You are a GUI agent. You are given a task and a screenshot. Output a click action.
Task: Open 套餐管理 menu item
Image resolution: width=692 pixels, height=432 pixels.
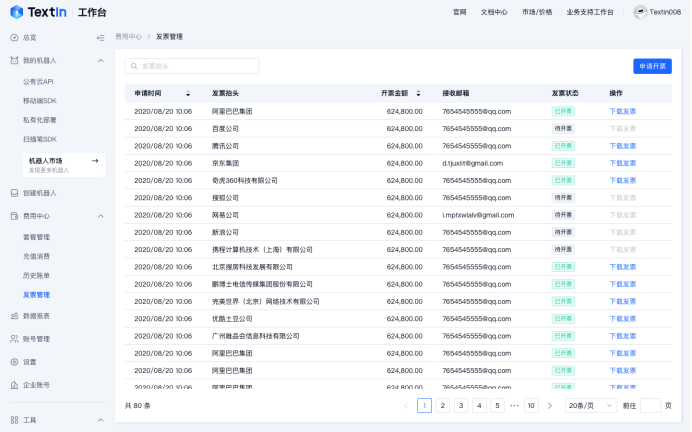[x=36, y=237]
